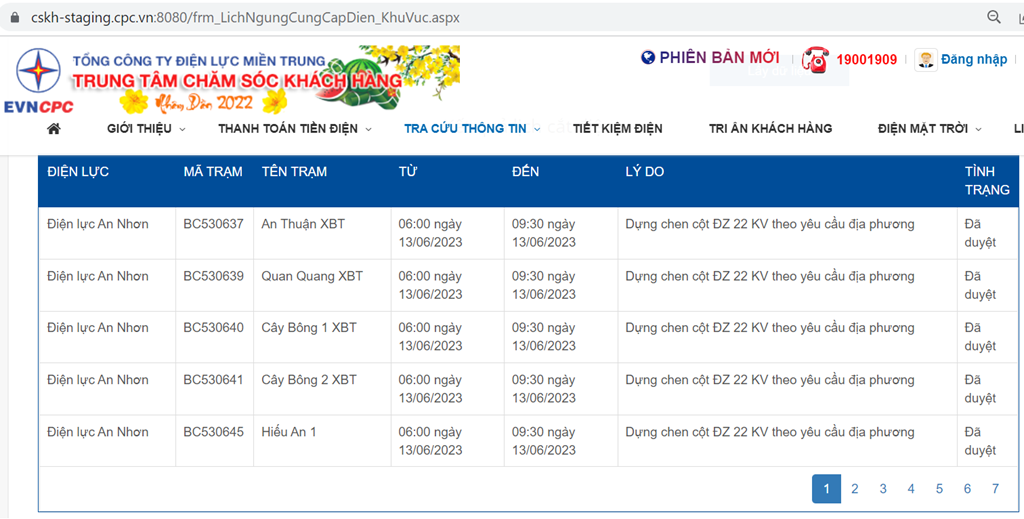Screen dimensions: 1024x519
Task: Click the red telephone hotline icon
Action: 816,59
